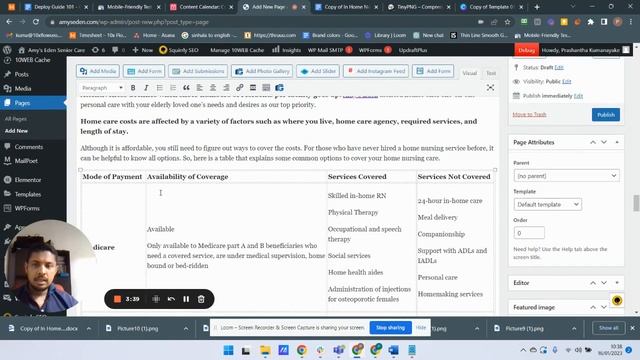Click the Order input field

point(529,233)
